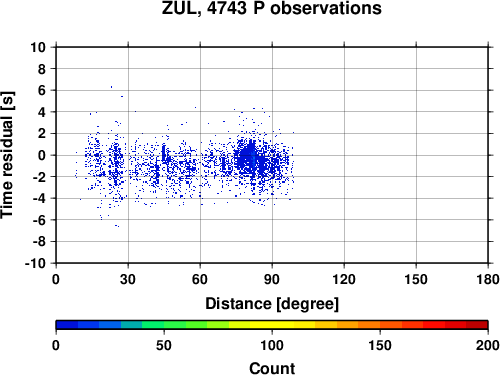Click the y-axis tick label '-2'
The image size is (500, 375).
[x=39, y=177]
